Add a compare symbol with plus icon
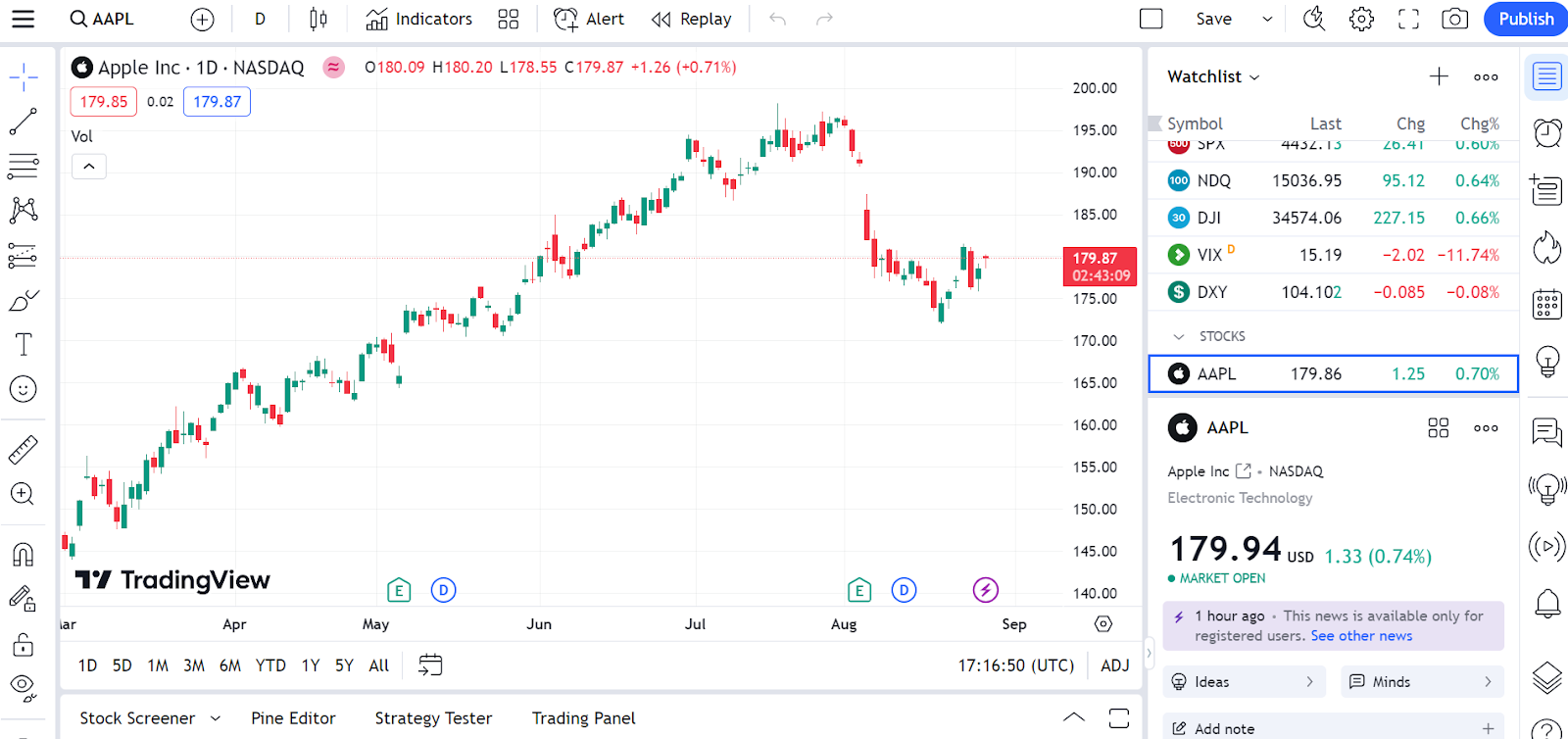This screenshot has height=739, width=1568. coord(202,19)
